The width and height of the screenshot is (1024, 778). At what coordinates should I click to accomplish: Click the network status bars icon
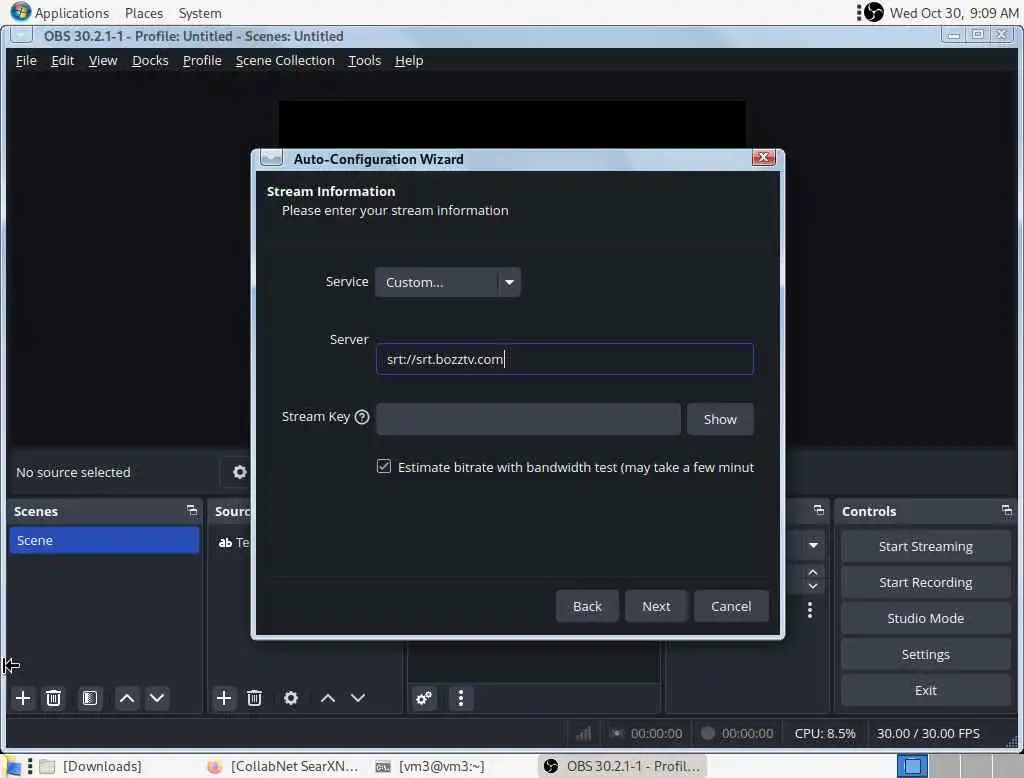583,734
